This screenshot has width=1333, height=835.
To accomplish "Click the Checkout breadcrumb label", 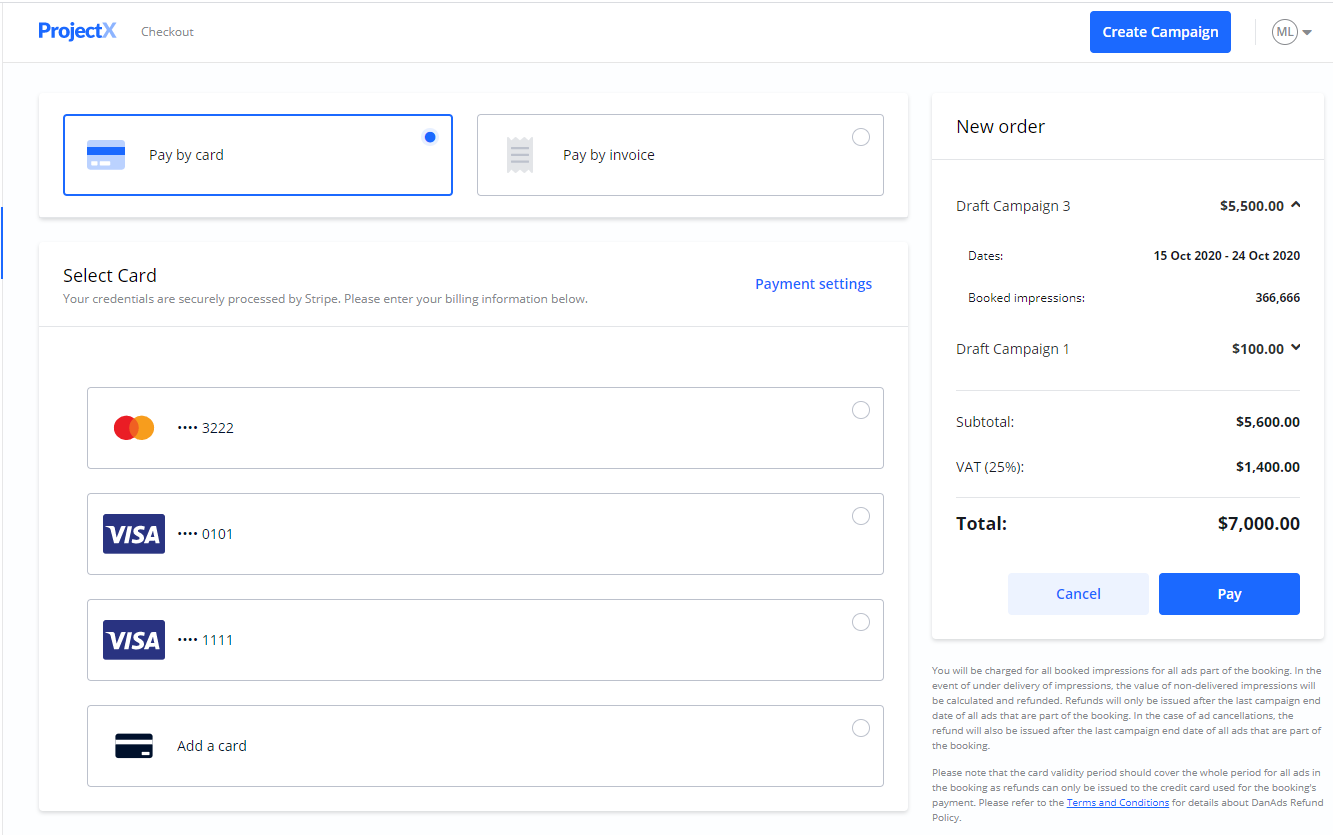I will coord(167,32).
